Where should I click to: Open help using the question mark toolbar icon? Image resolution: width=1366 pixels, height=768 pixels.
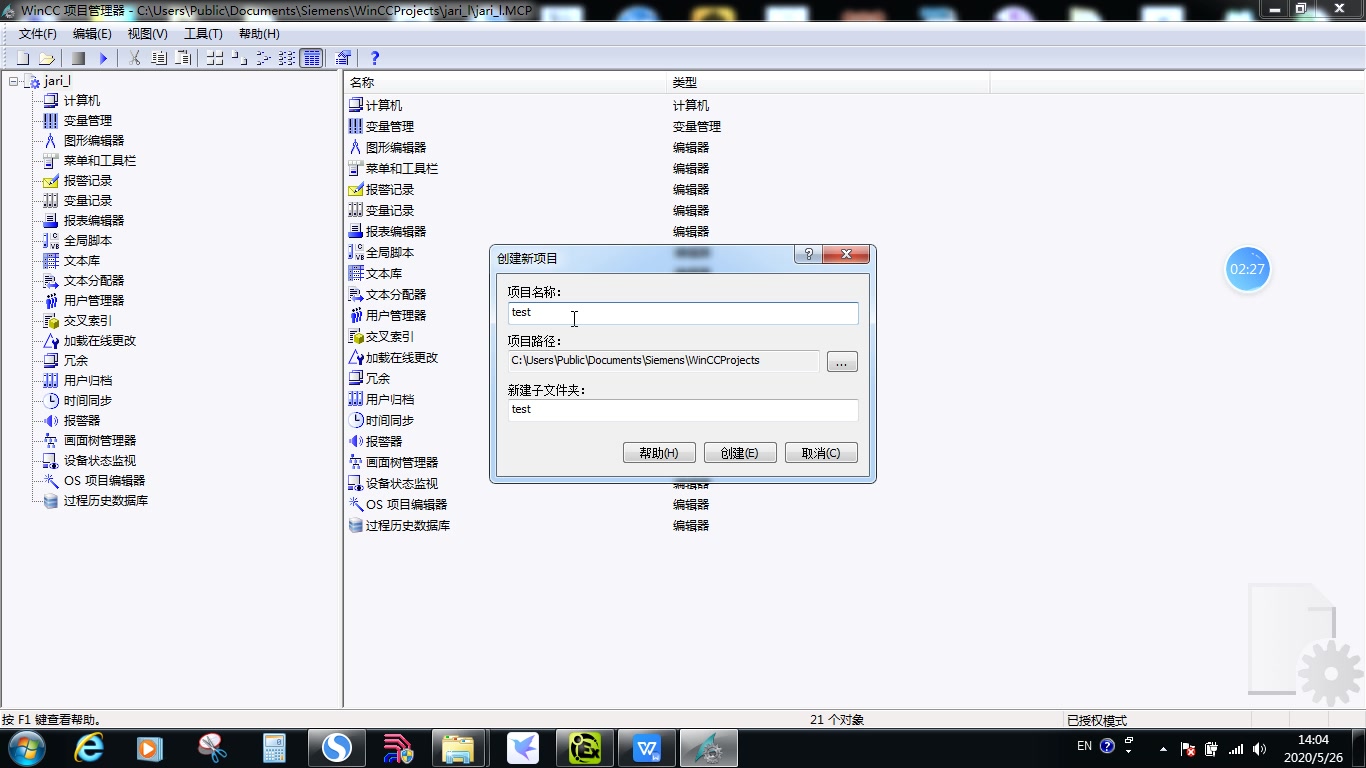[x=374, y=58]
